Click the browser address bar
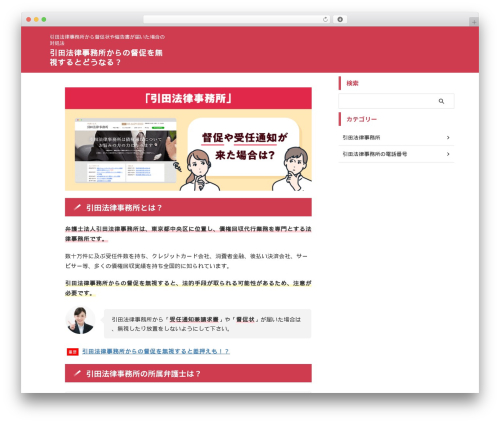The image size is (500, 423). click(x=237, y=19)
